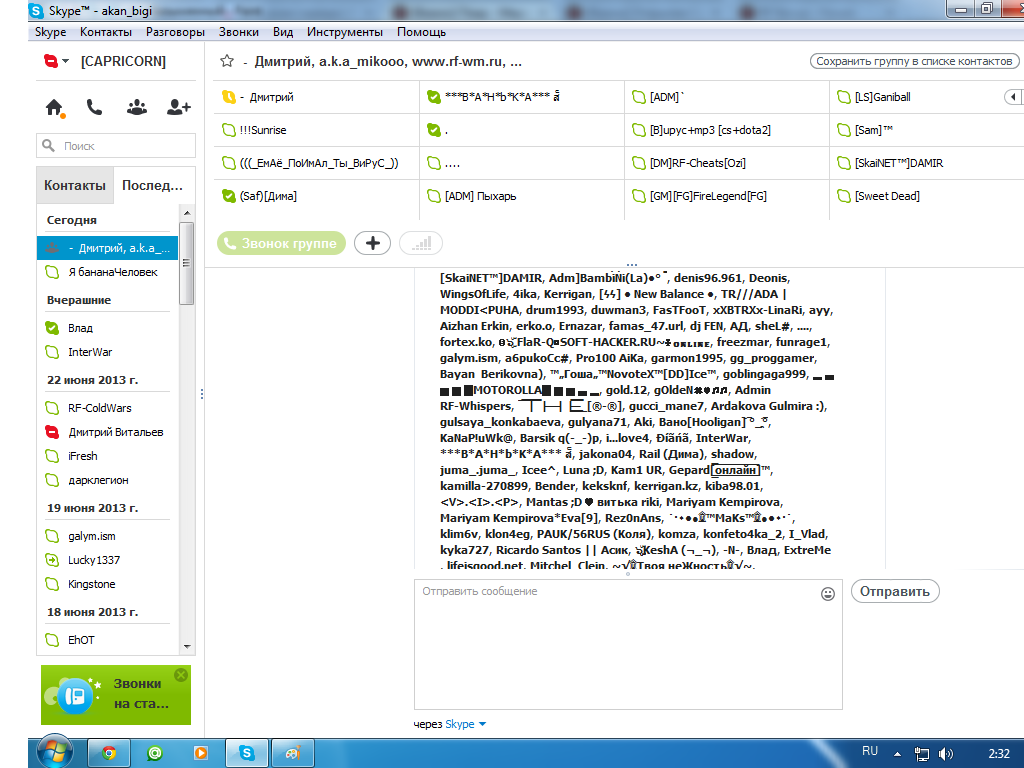Open status dropdown next to CAPRICORN
The height and width of the screenshot is (768, 1024).
tap(65, 61)
